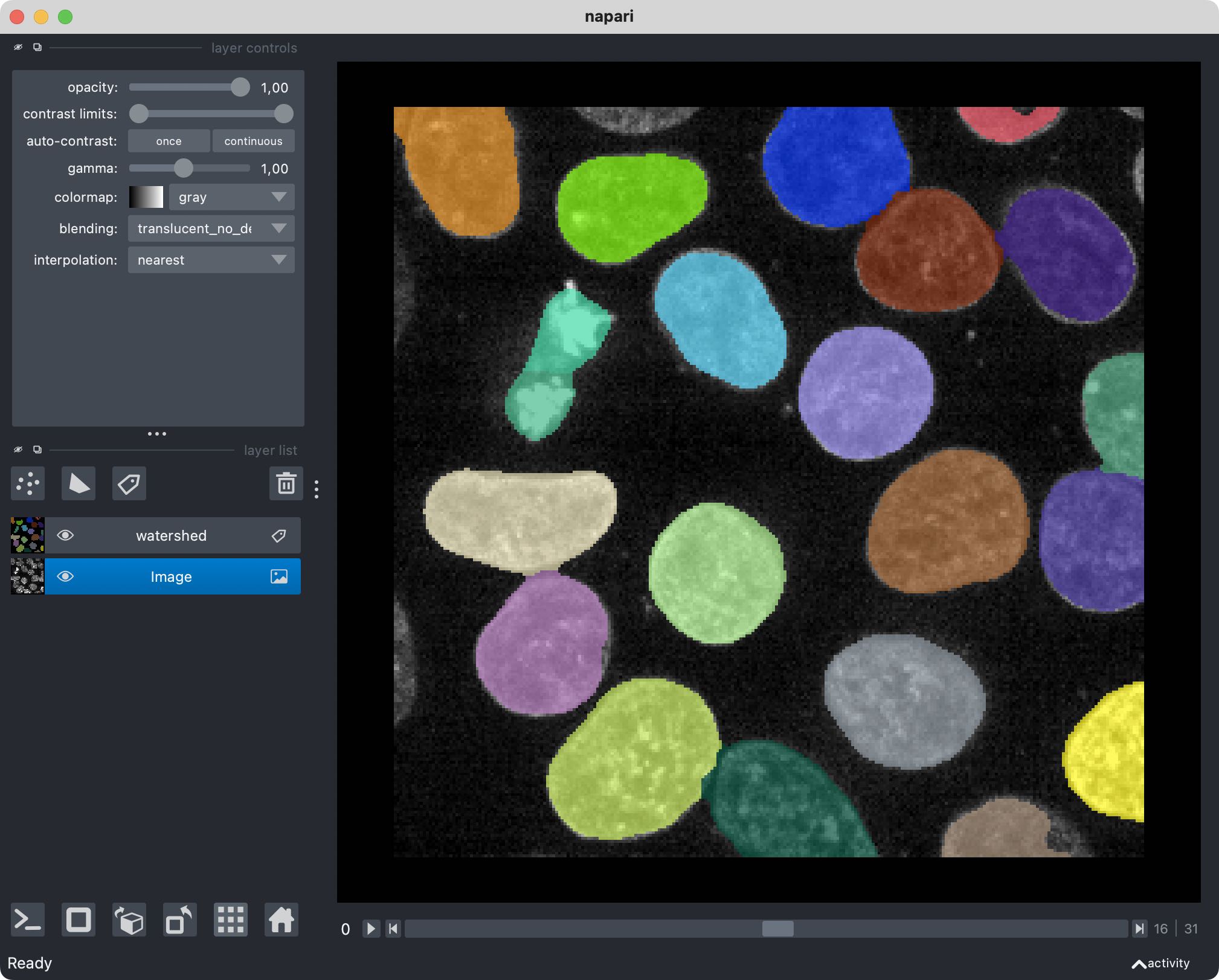The height and width of the screenshot is (980, 1219).
Task: Open the IPython console
Action: tap(28, 920)
